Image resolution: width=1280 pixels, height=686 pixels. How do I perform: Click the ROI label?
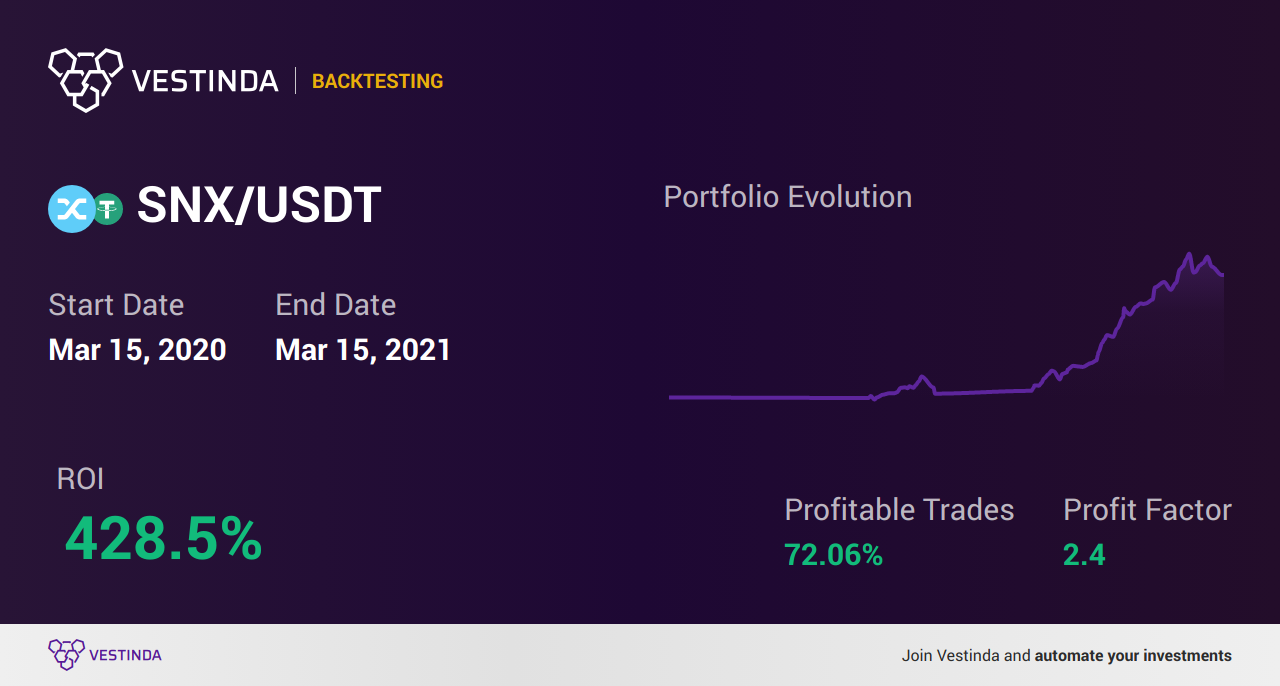[80, 479]
